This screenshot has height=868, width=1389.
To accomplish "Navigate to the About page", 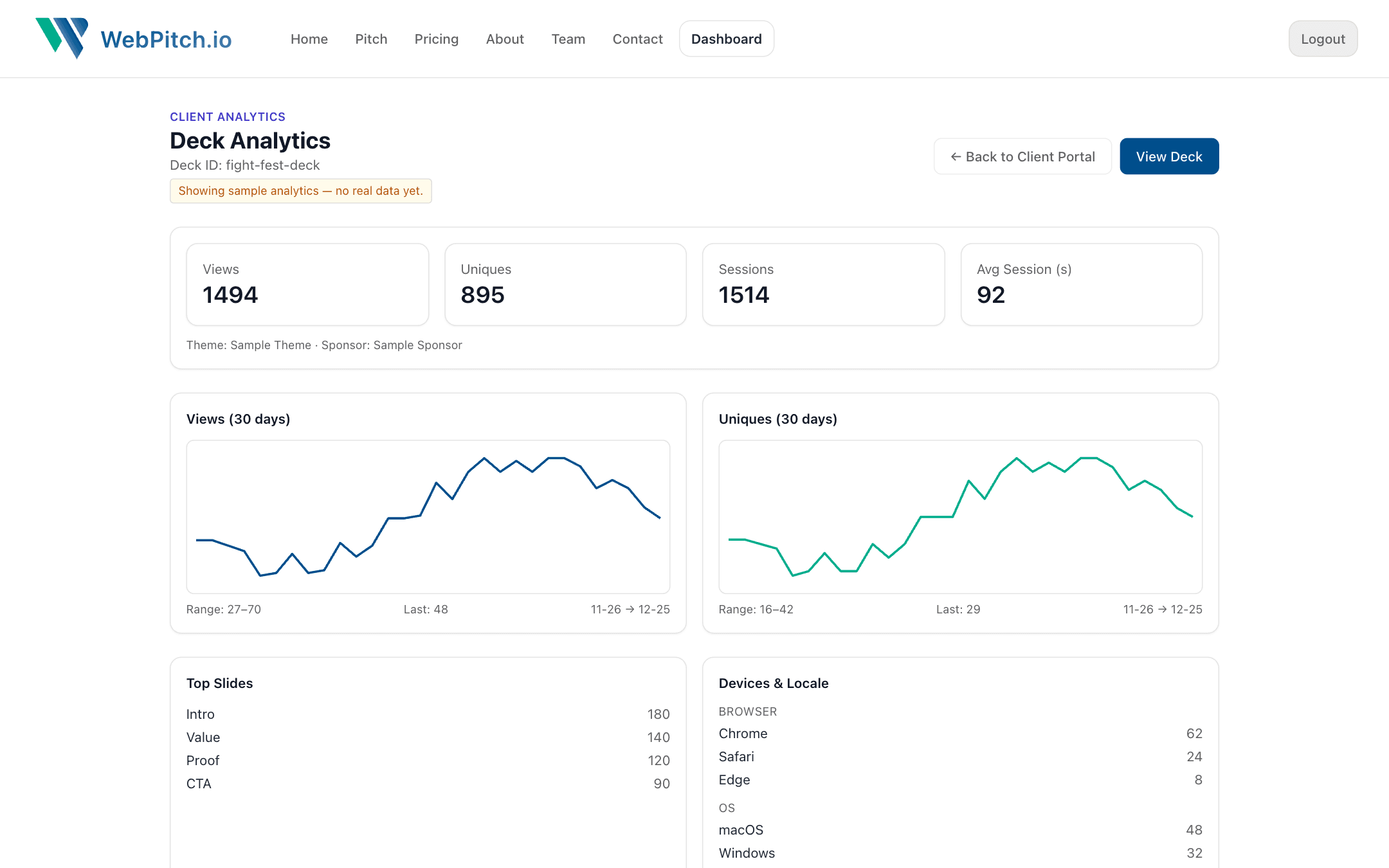I will (x=505, y=39).
